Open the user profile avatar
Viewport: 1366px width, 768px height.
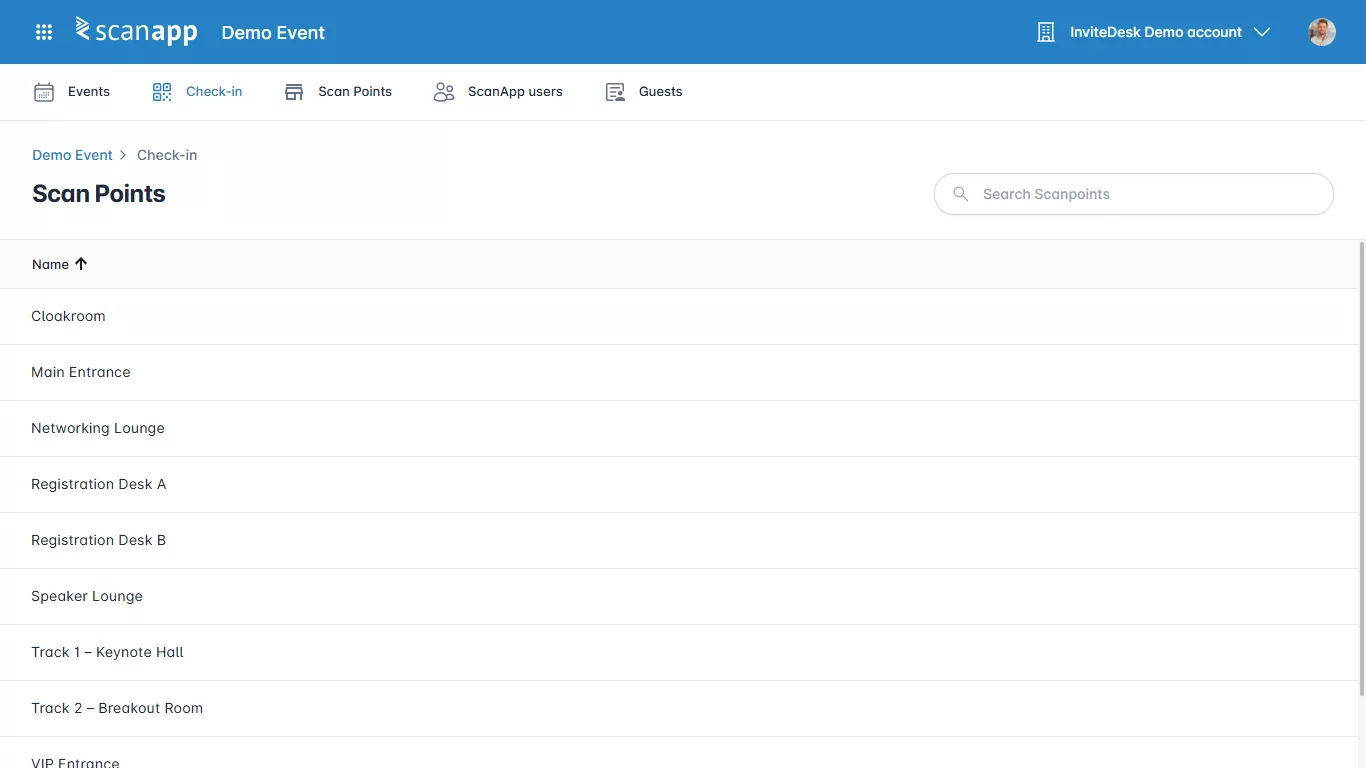(1322, 32)
